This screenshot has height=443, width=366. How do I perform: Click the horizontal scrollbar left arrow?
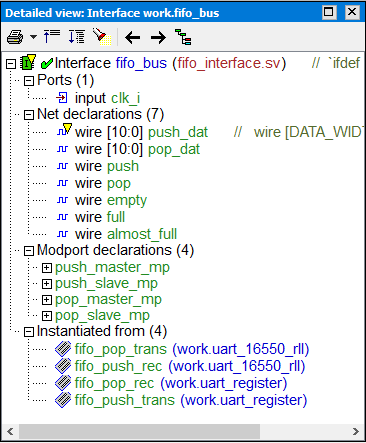[10, 431]
